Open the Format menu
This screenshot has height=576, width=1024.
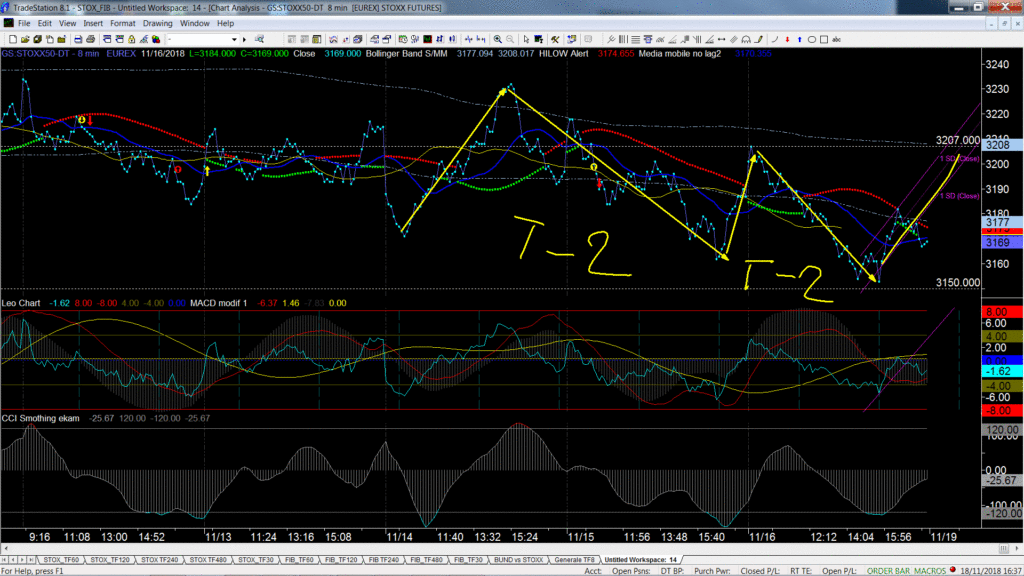(x=123, y=23)
